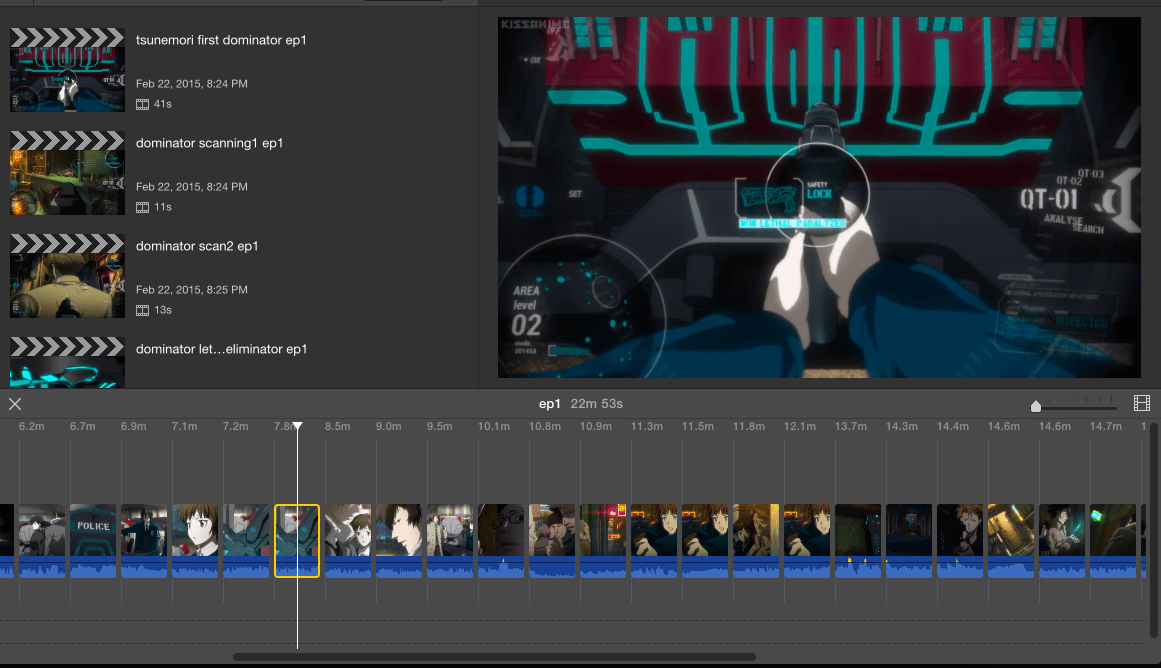Click the blue audio waveform under the selected frame
Image resolution: width=1161 pixels, height=668 pixels.
pos(297,570)
